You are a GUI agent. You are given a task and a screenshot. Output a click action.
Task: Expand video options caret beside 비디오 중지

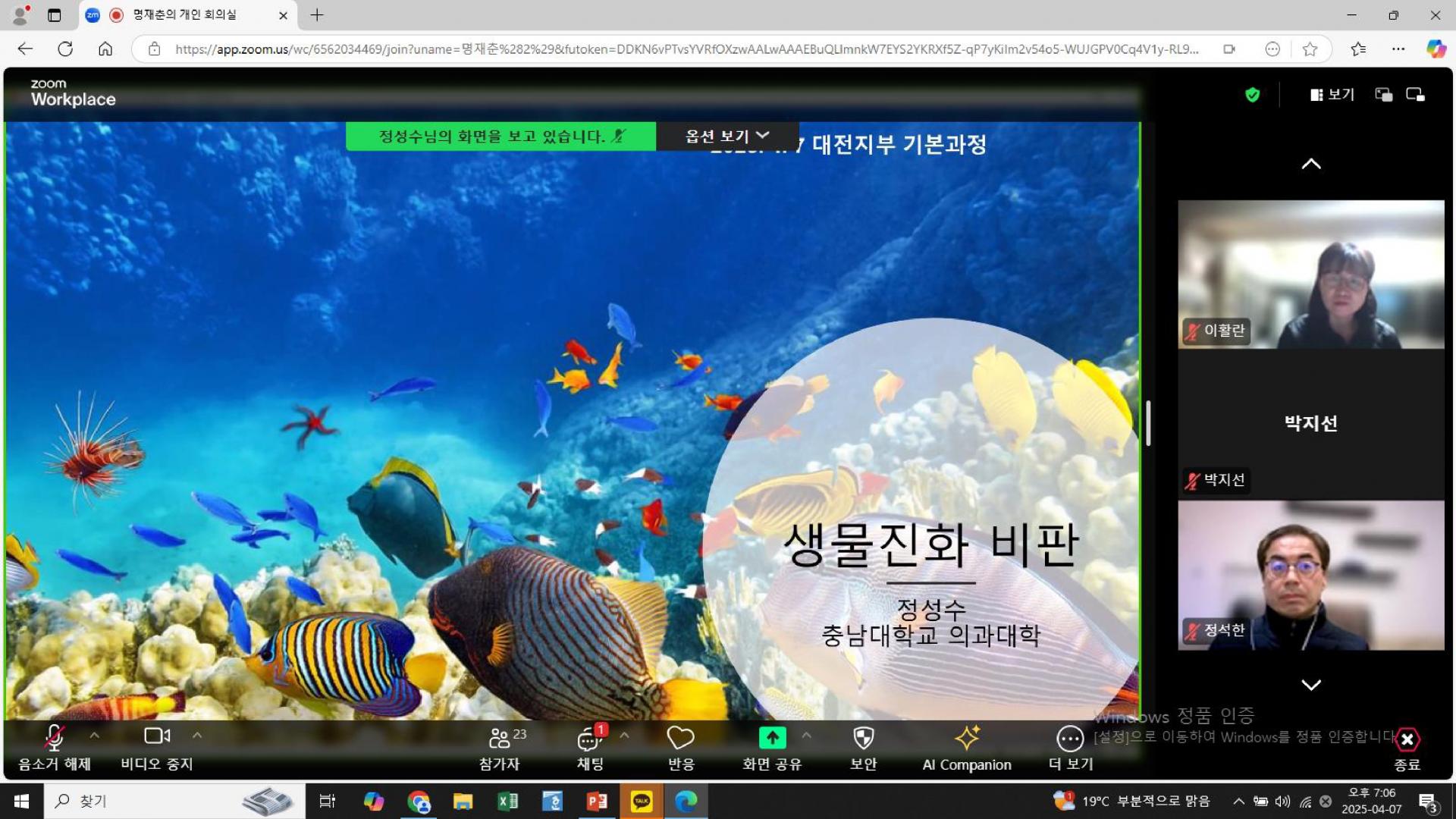point(197,735)
